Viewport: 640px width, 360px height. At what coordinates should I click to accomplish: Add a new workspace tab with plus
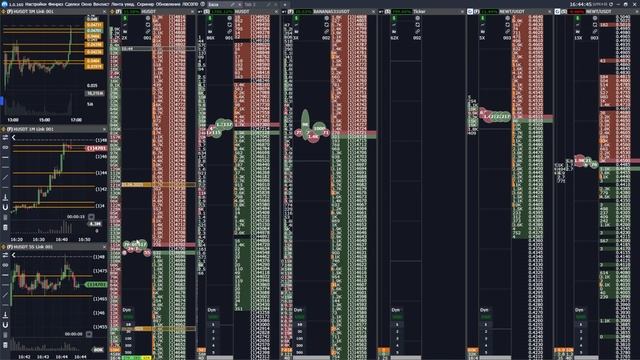[x=285, y=4]
